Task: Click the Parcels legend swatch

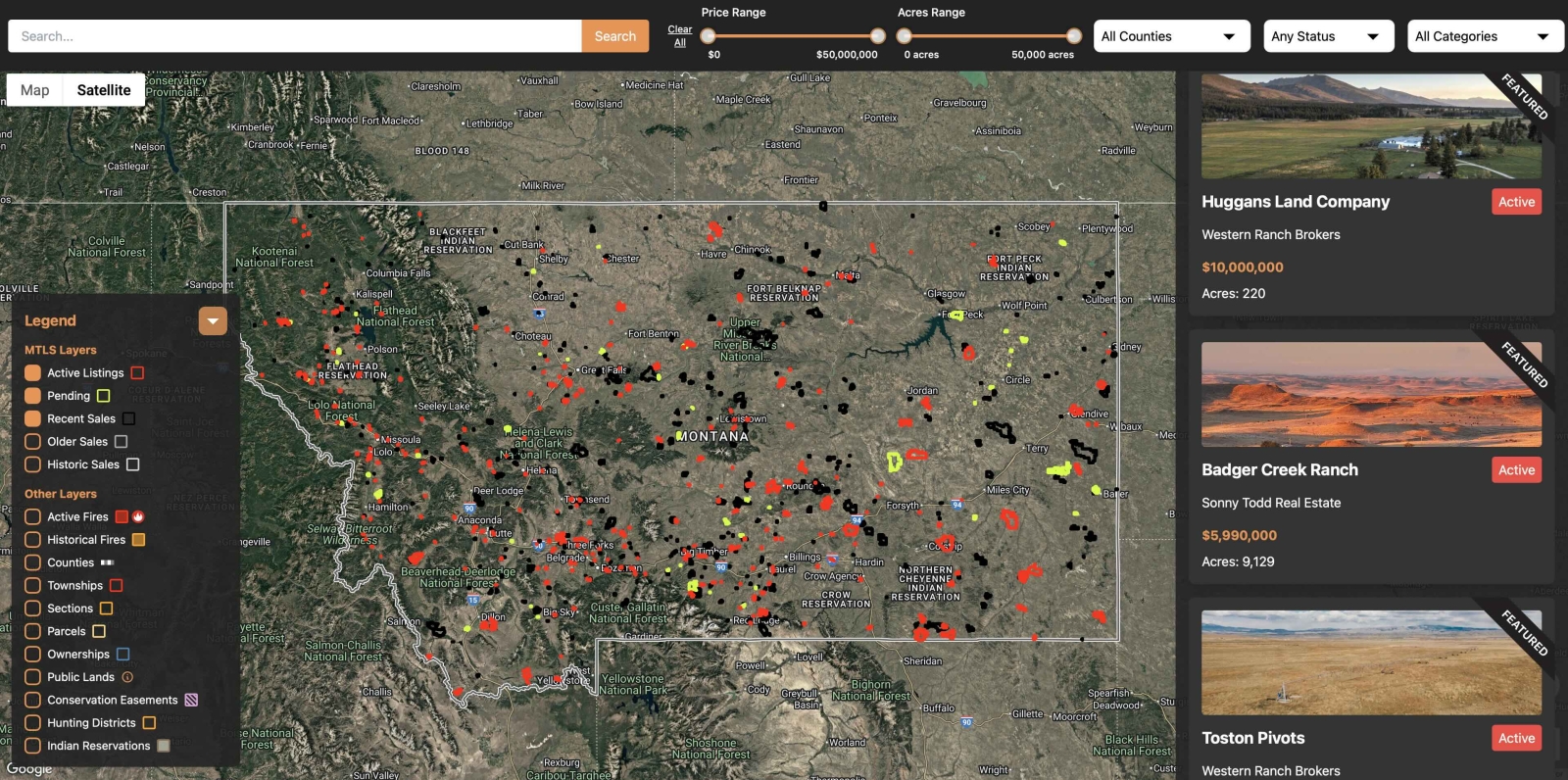Action: pyautogui.click(x=98, y=632)
